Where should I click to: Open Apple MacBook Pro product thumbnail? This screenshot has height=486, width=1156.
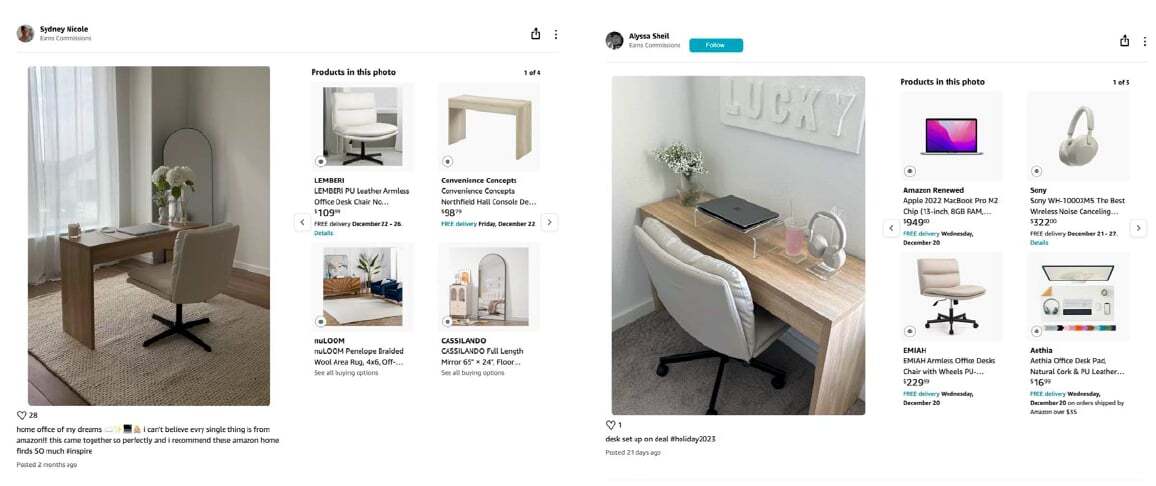click(951, 136)
